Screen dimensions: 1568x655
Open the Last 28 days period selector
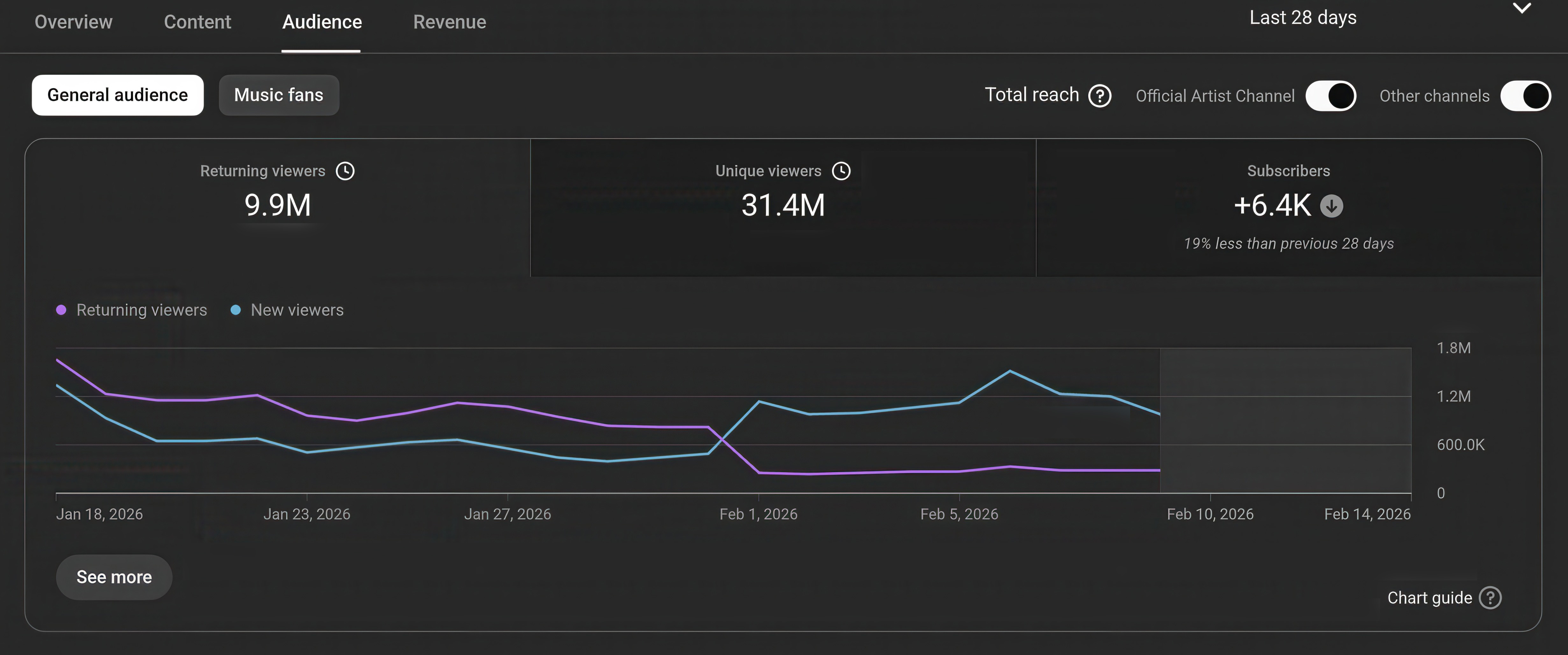coord(1303,18)
